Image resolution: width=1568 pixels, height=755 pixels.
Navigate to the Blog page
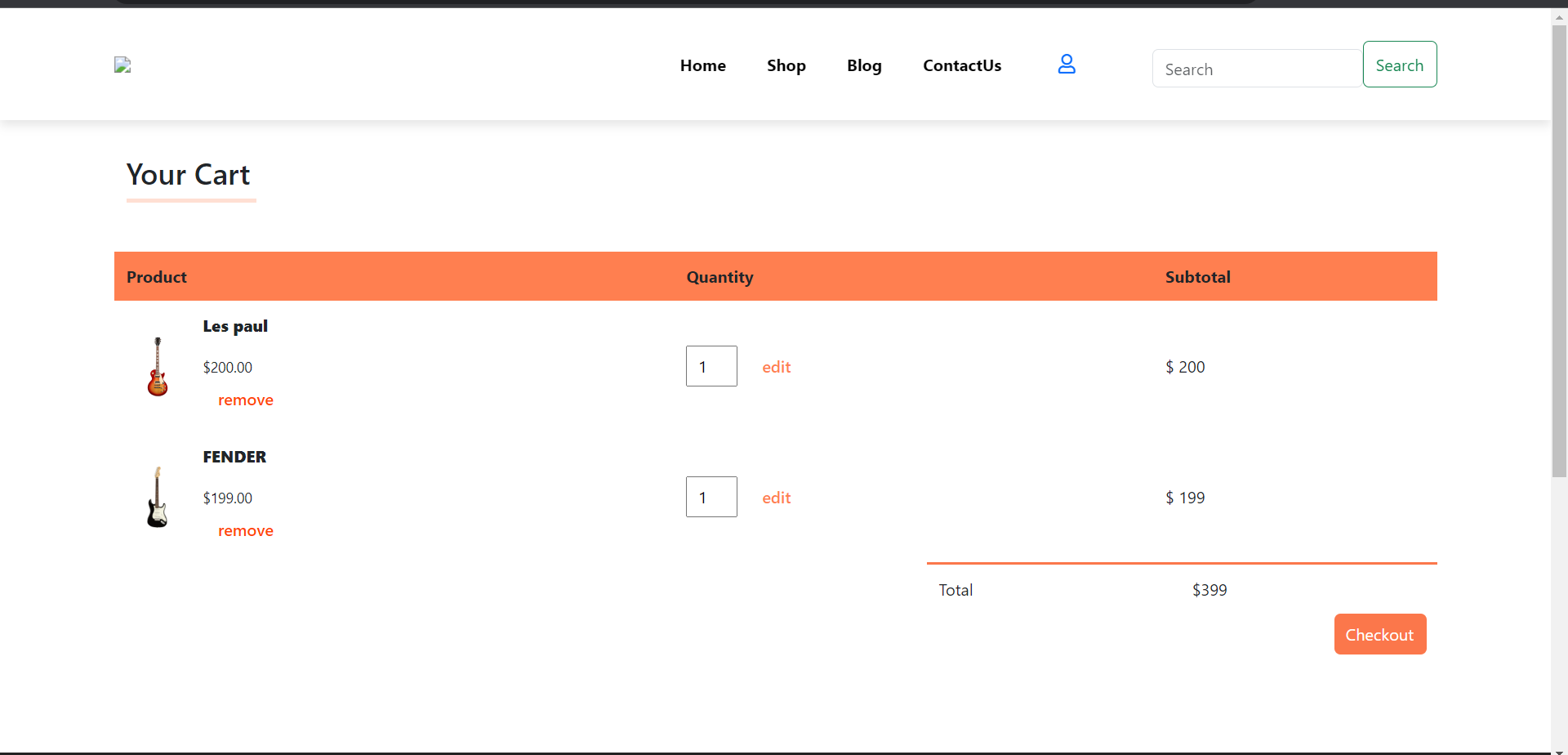864,65
